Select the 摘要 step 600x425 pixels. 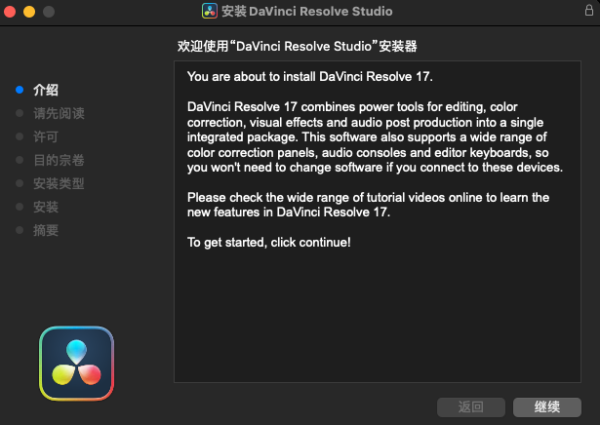46,231
